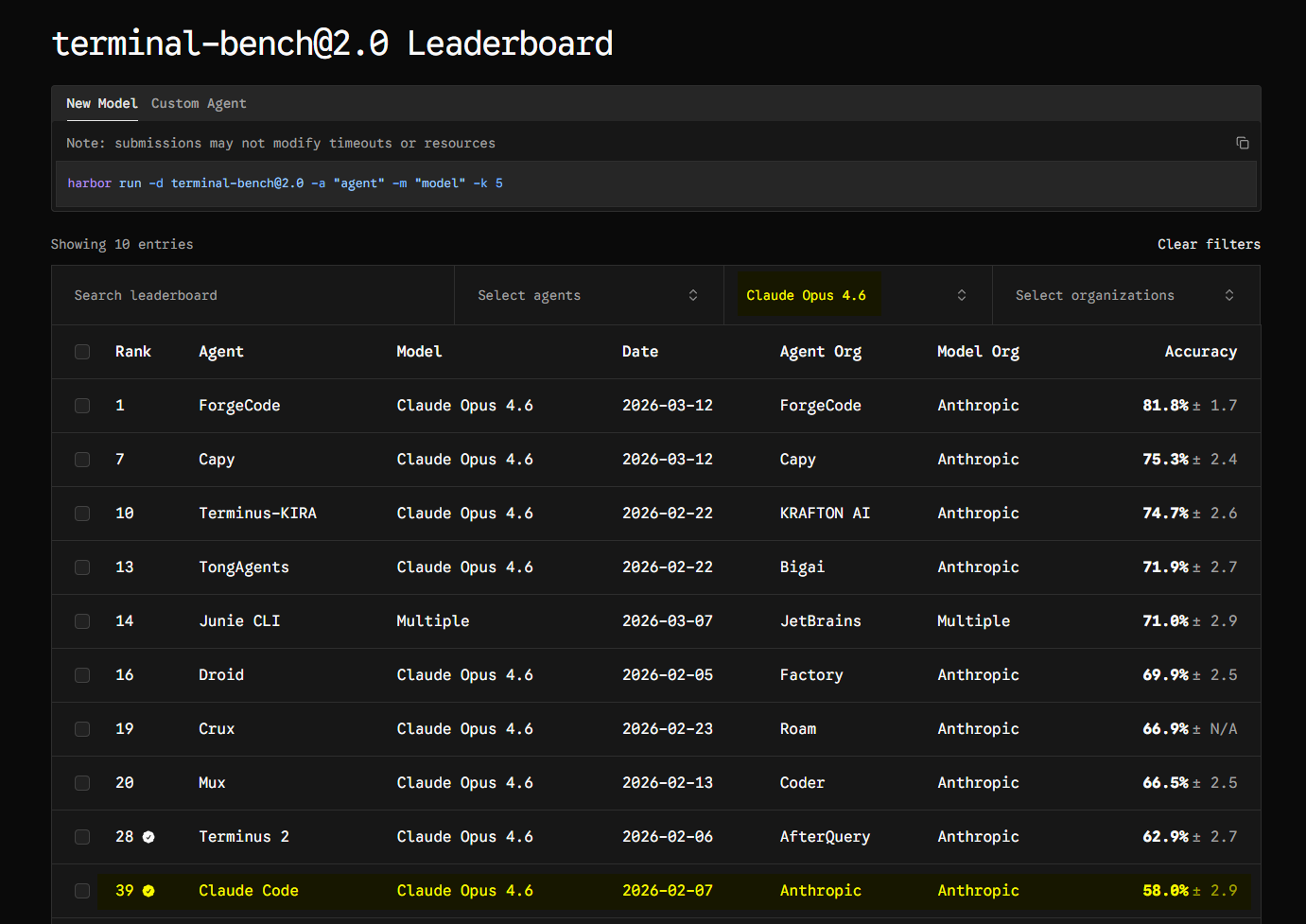The height and width of the screenshot is (924, 1306).
Task: Click the Factory agent org cell
Action: click(811, 675)
